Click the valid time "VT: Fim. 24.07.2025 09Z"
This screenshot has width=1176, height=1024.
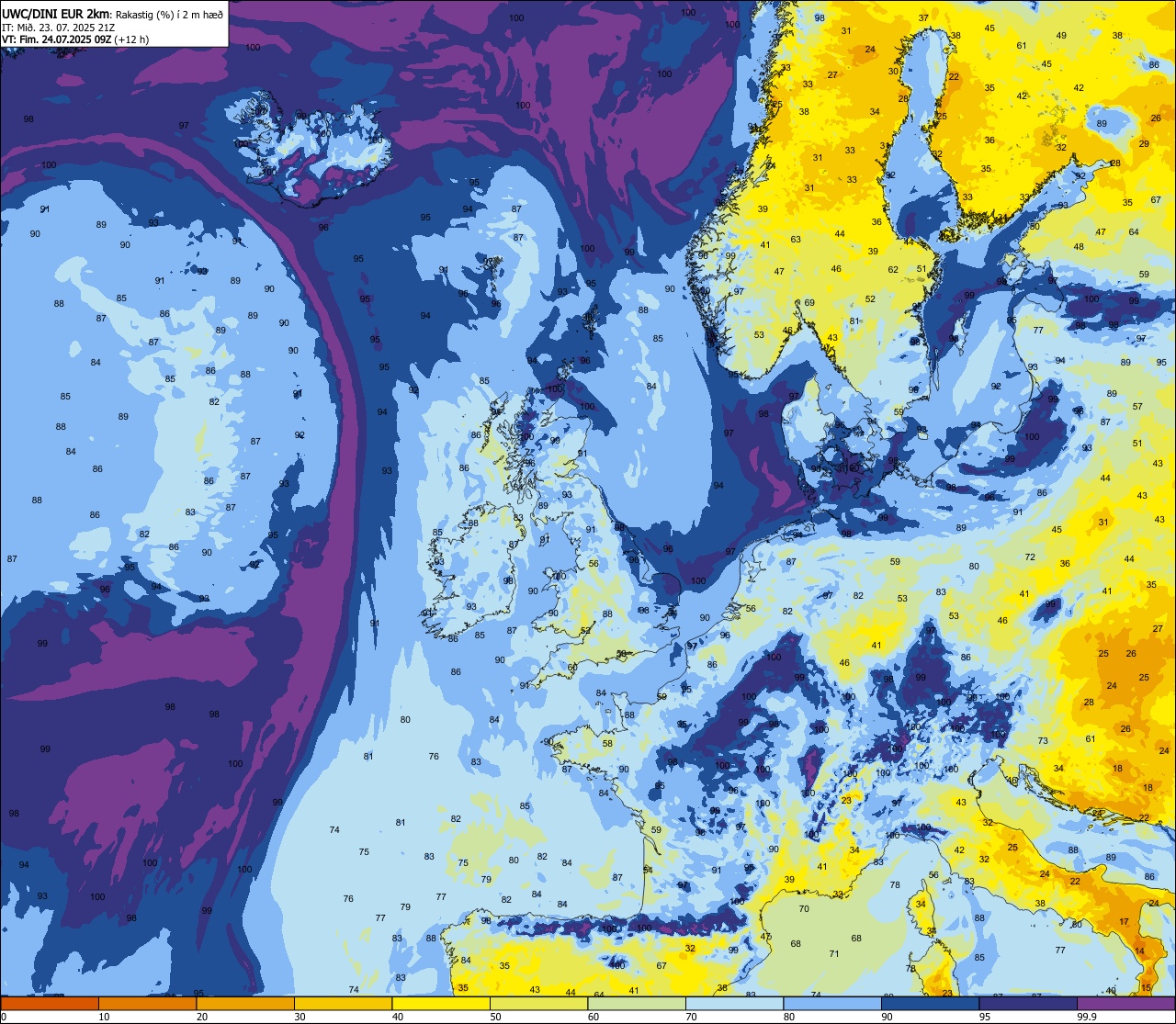point(57,39)
